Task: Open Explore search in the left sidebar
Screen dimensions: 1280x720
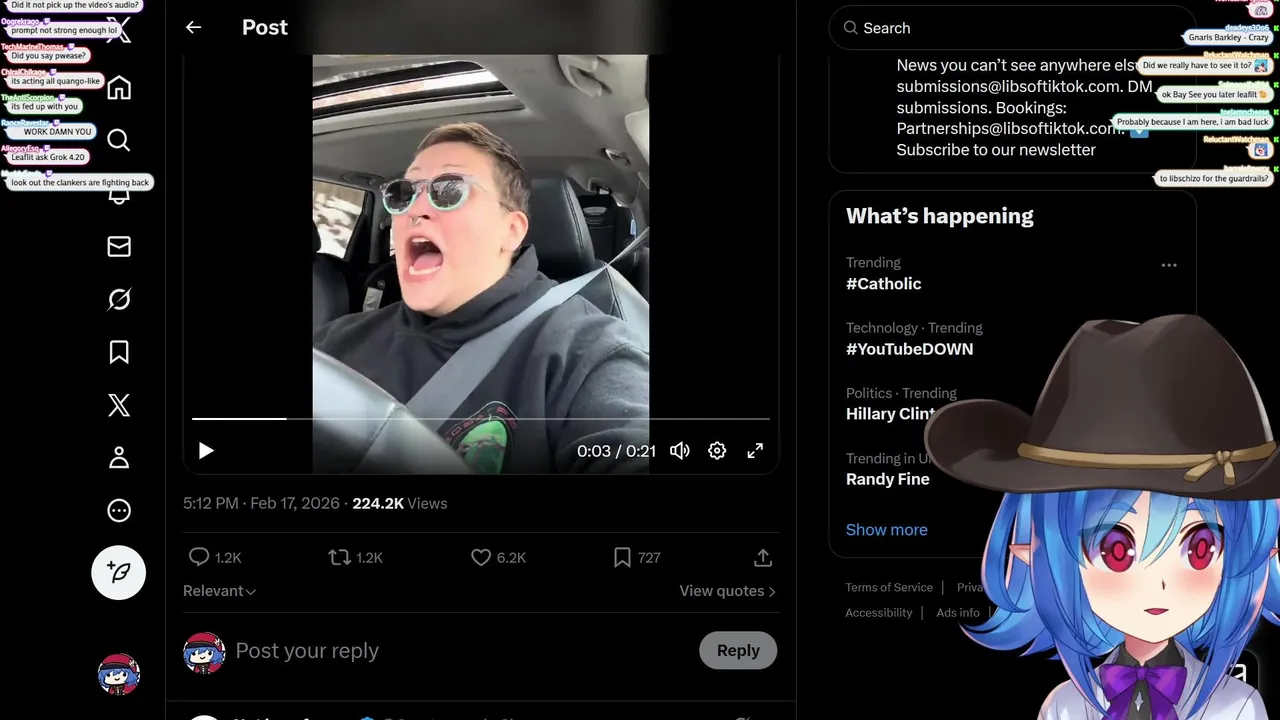Action: (119, 140)
